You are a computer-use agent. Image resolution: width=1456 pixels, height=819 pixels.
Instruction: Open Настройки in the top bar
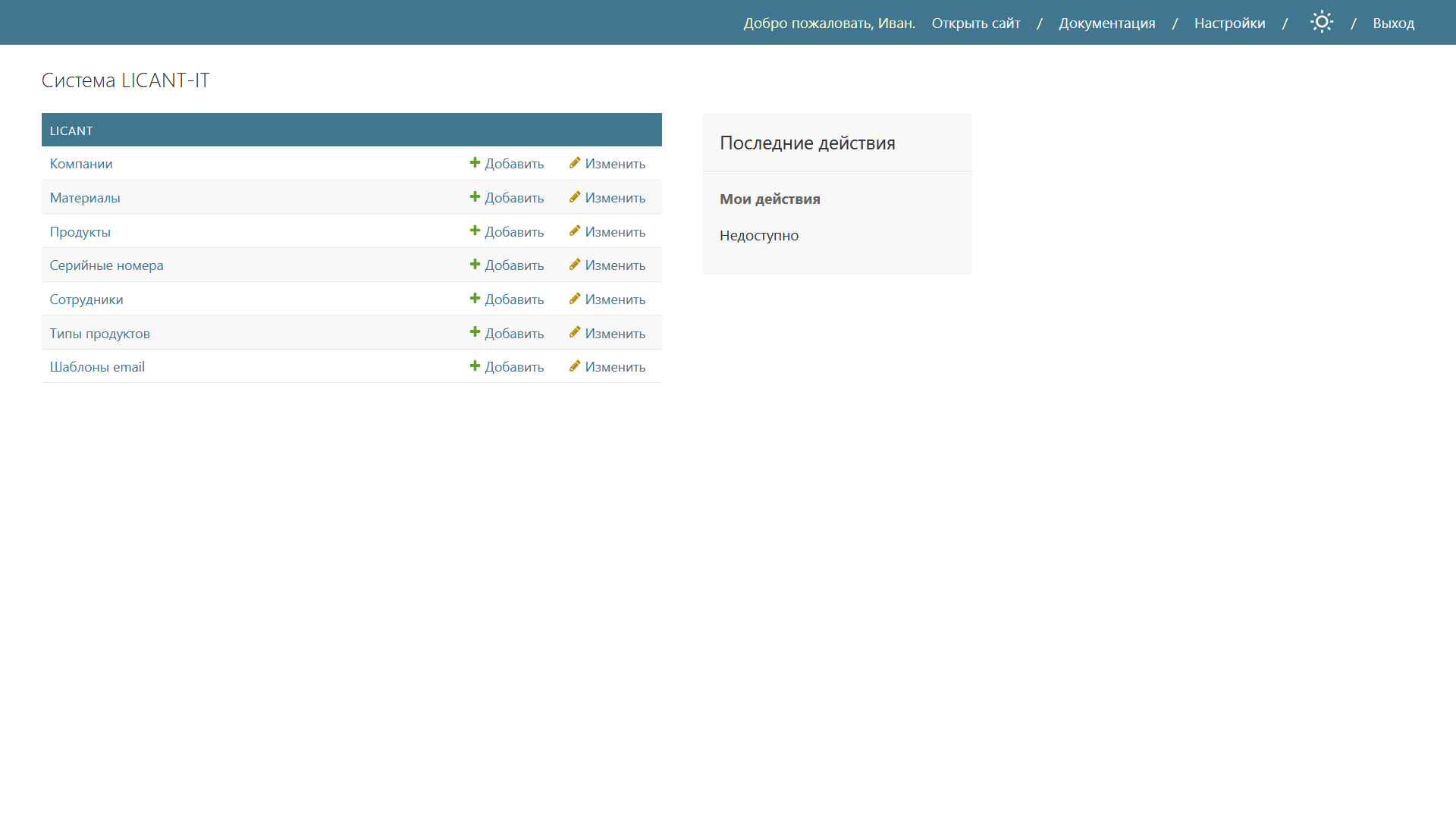[x=1229, y=24]
